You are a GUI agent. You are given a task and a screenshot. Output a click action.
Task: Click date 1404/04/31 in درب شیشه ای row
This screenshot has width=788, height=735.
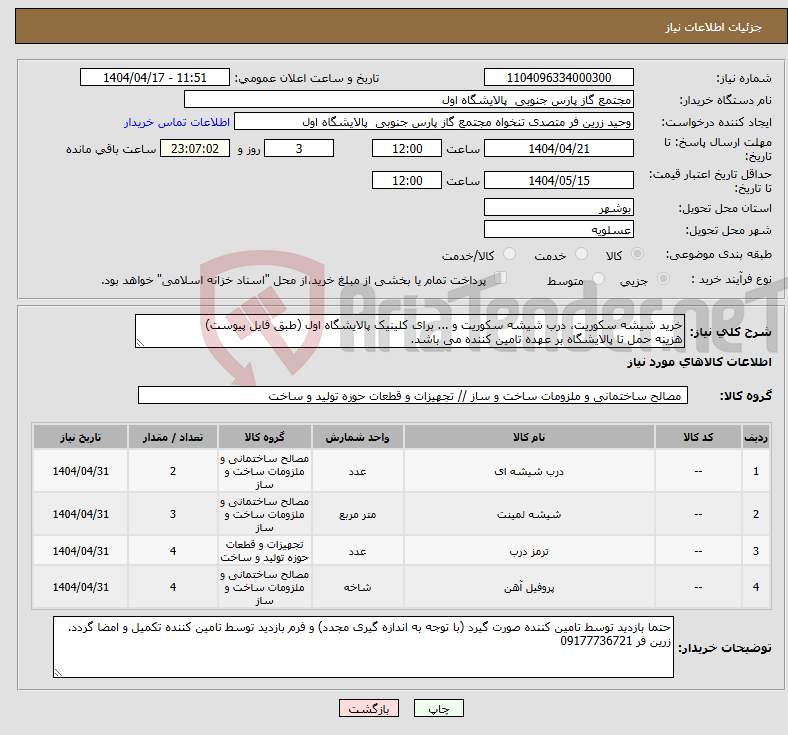(80, 471)
